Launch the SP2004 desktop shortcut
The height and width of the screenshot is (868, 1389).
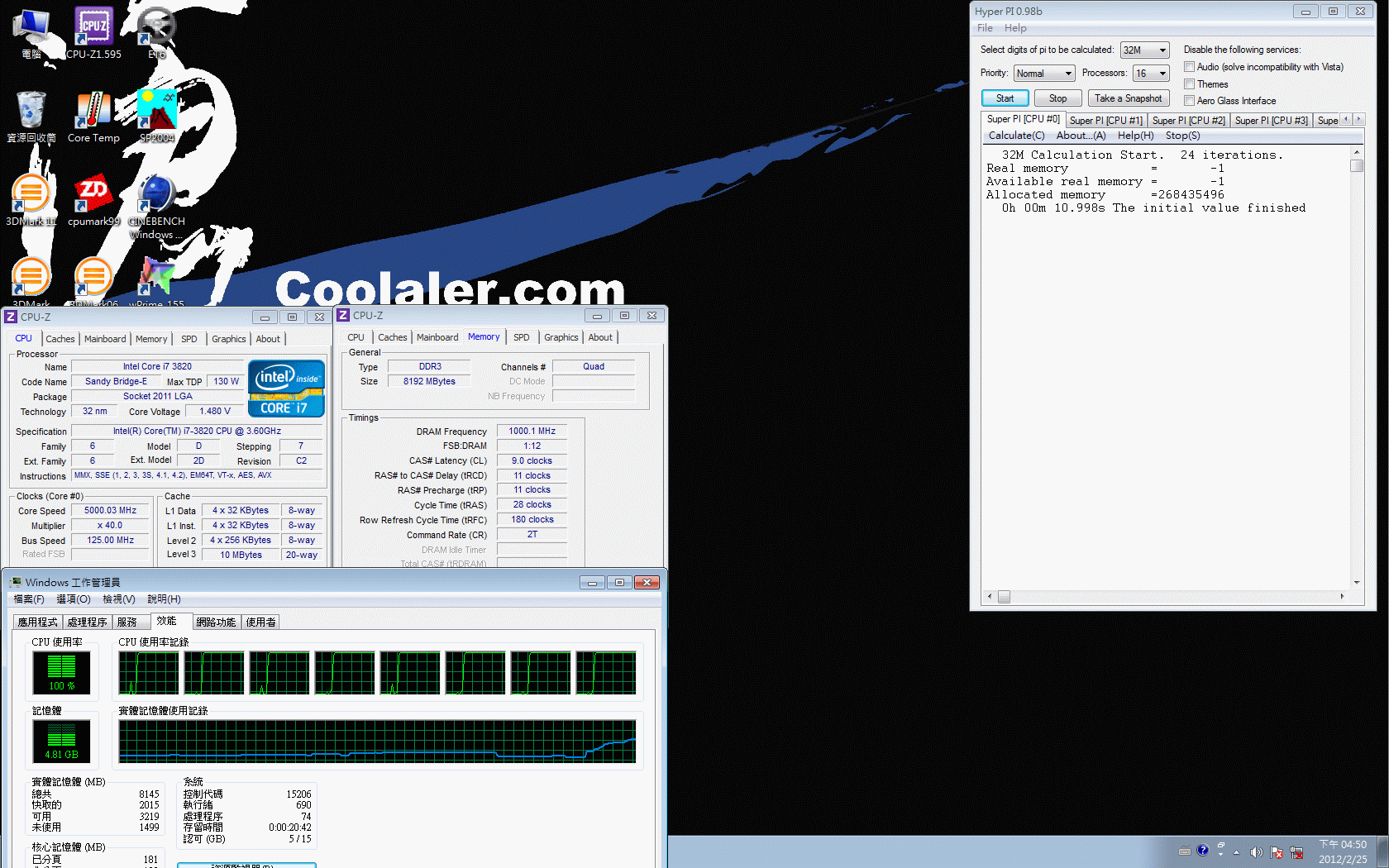click(x=156, y=117)
